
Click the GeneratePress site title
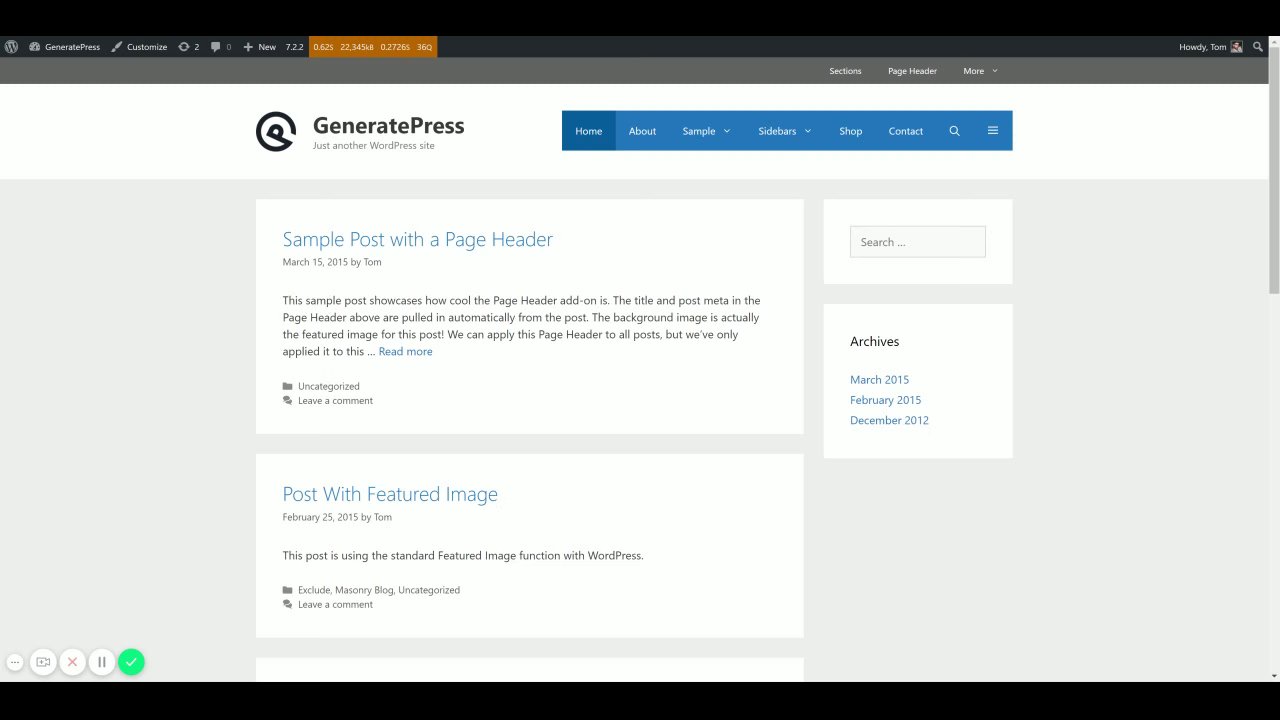coord(388,126)
